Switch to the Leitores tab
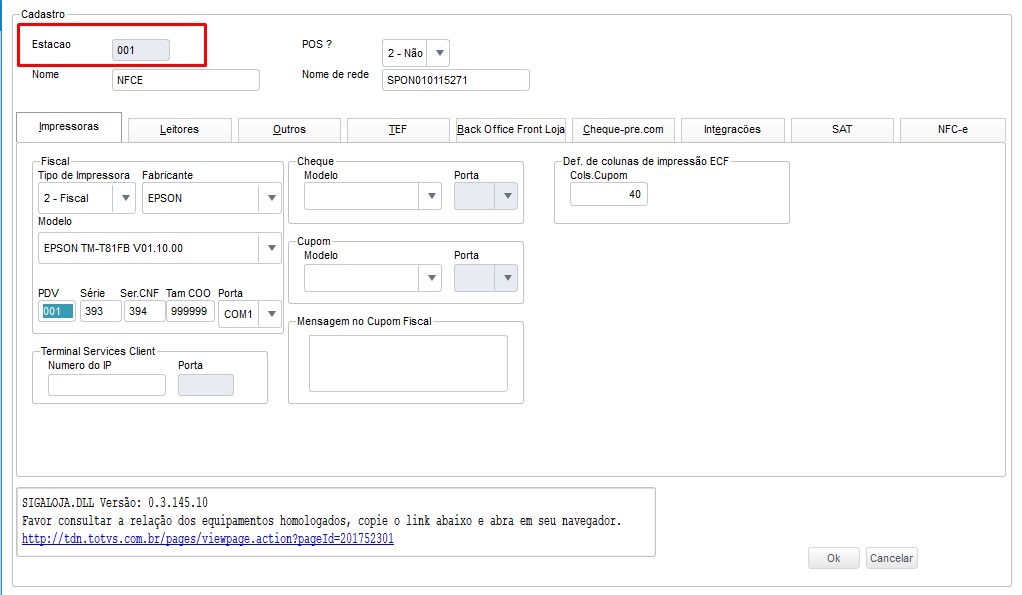 [x=179, y=130]
